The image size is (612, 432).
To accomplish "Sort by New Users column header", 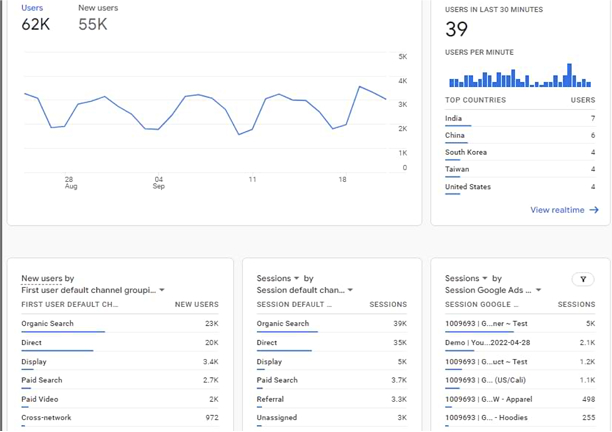I will point(196,304).
